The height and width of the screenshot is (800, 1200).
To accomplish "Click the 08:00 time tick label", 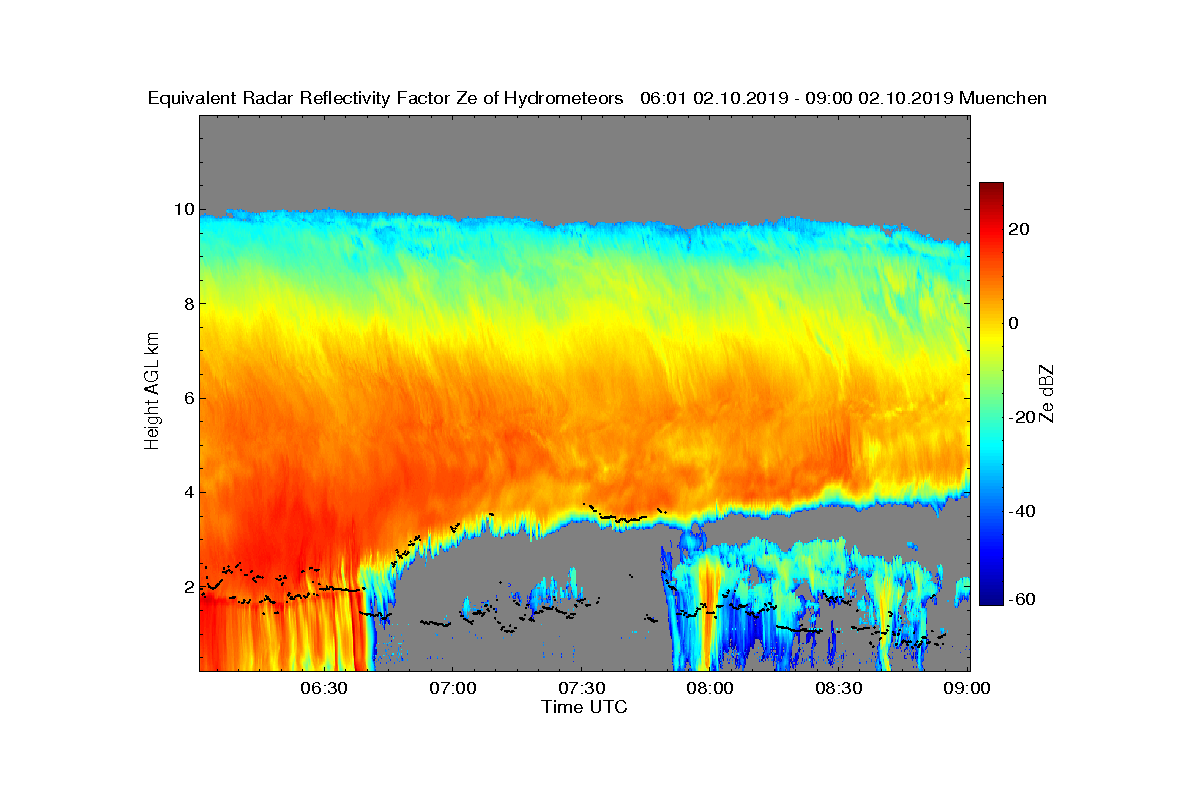I will pyautogui.click(x=712, y=688).
